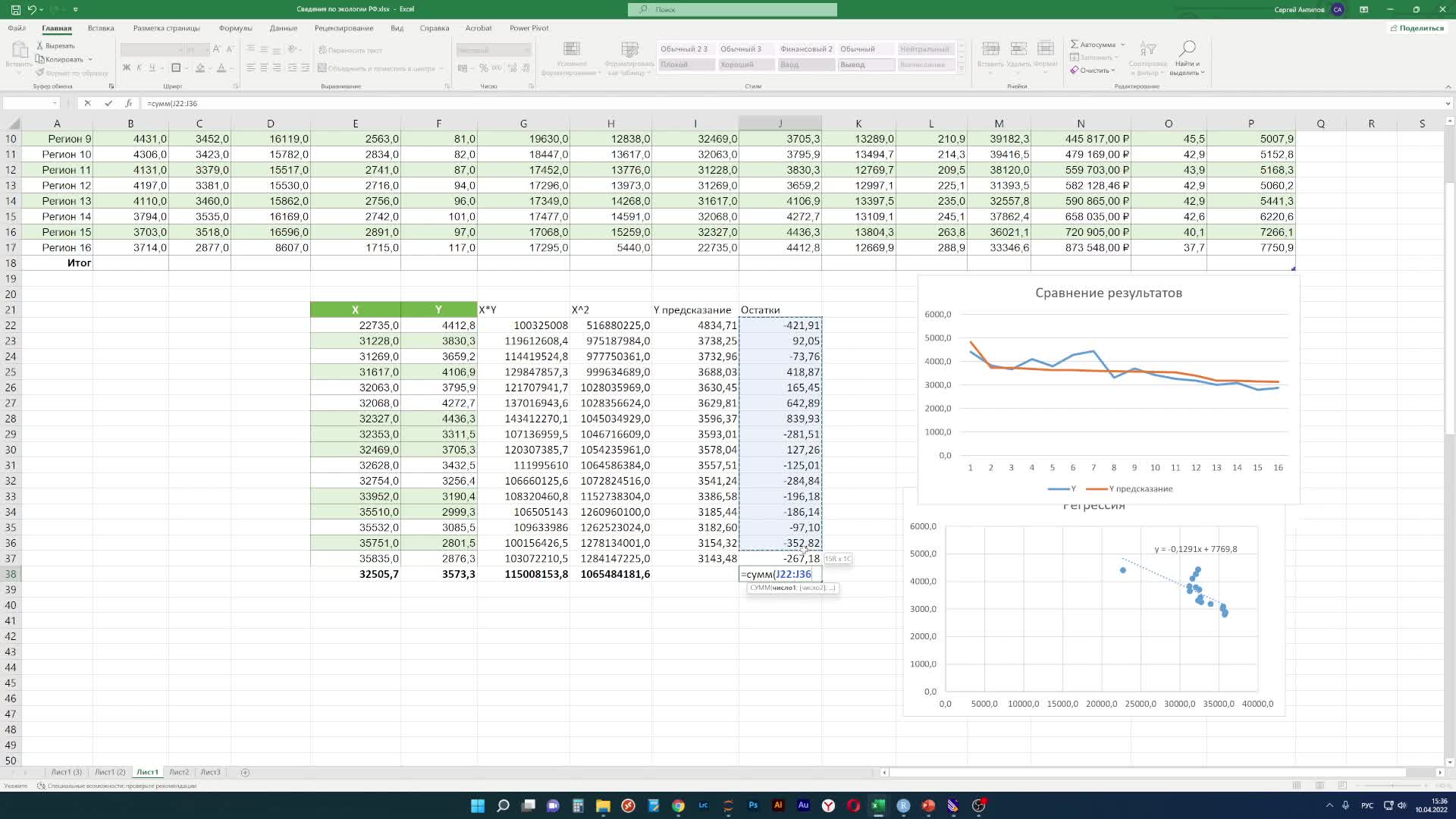
Task: Open the Файл menu
Action: pos(17,28)
